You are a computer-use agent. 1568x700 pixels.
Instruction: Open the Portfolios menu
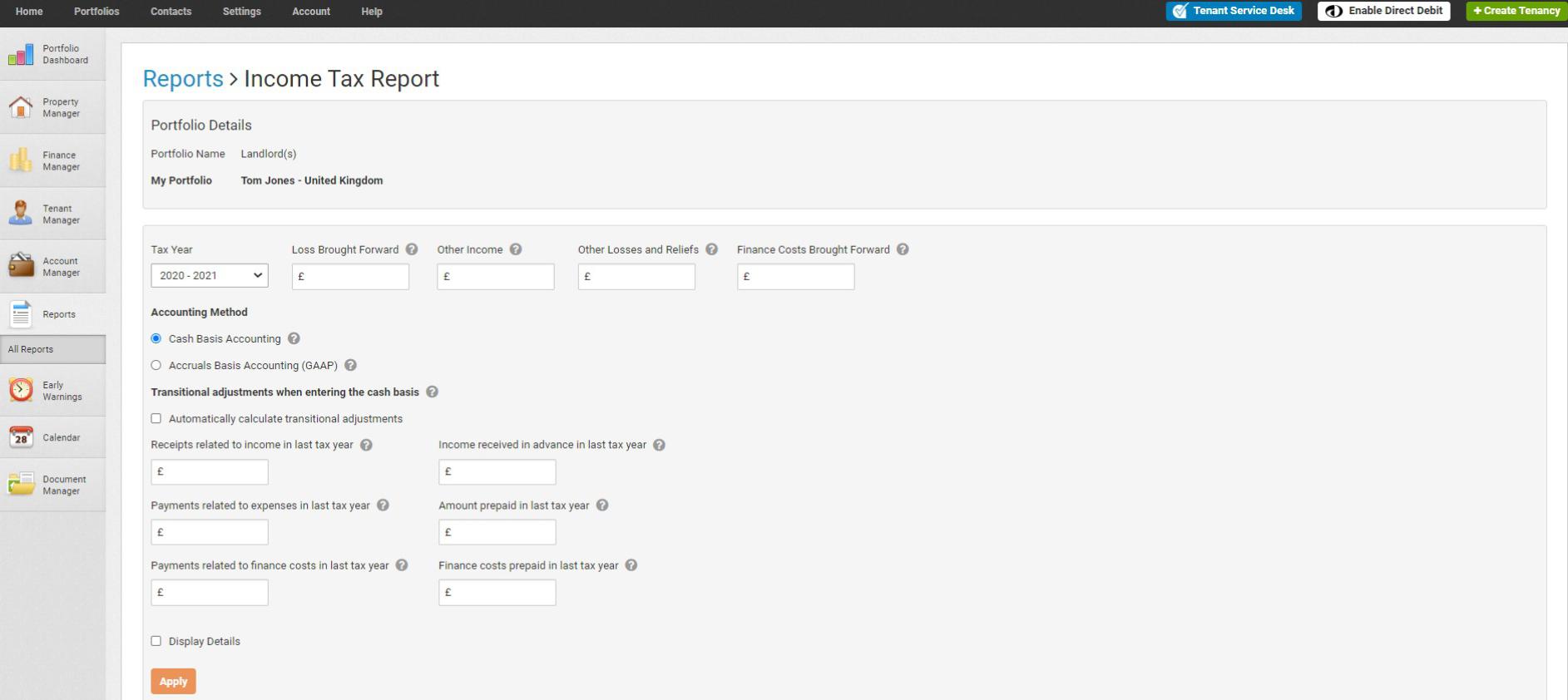(96, 12)
